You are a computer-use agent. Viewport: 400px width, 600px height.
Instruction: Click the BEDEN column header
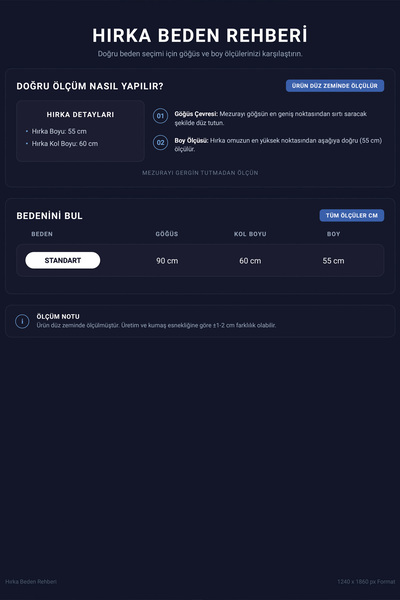(42, 234)
